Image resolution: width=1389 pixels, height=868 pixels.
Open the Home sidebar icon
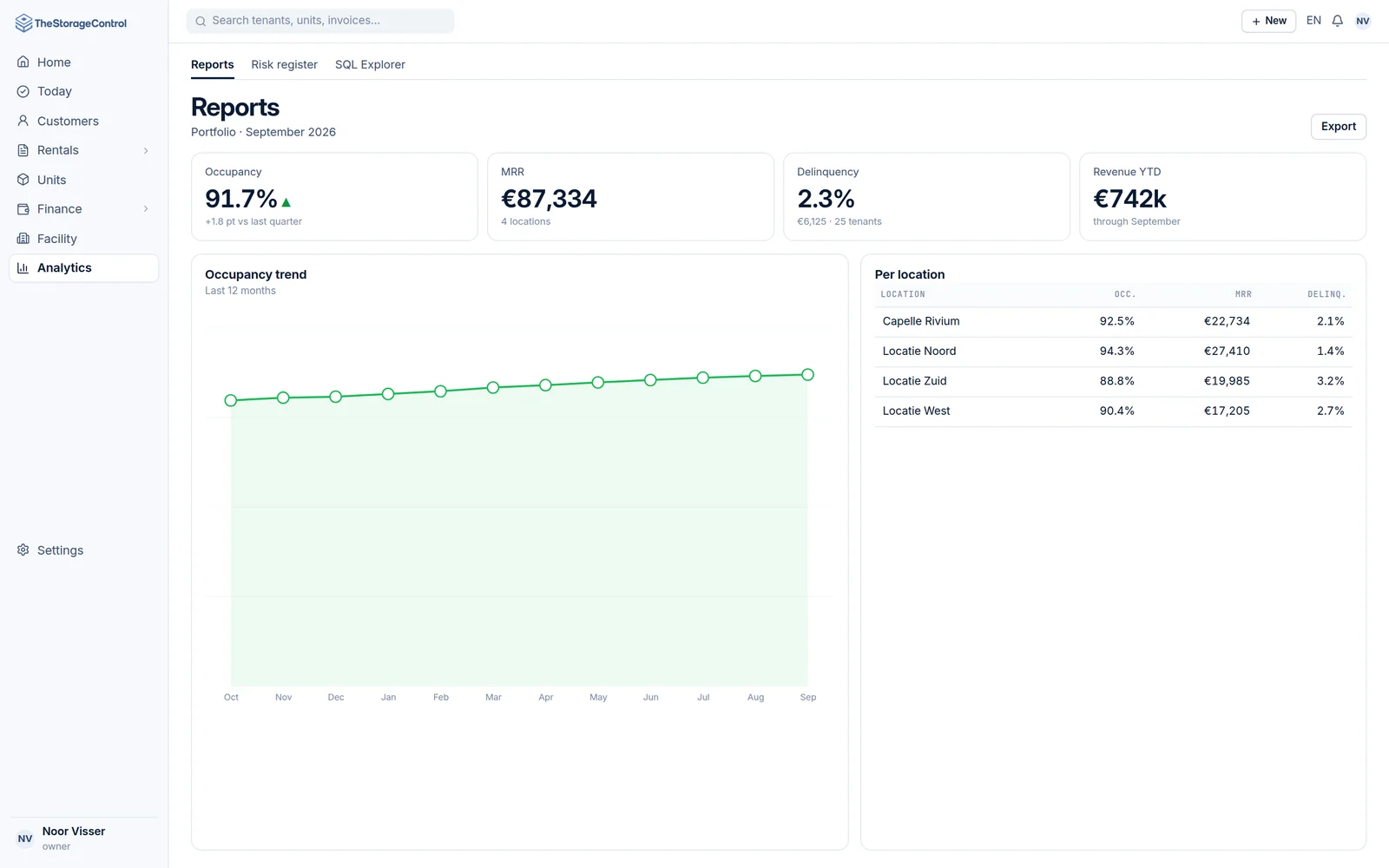23,62
